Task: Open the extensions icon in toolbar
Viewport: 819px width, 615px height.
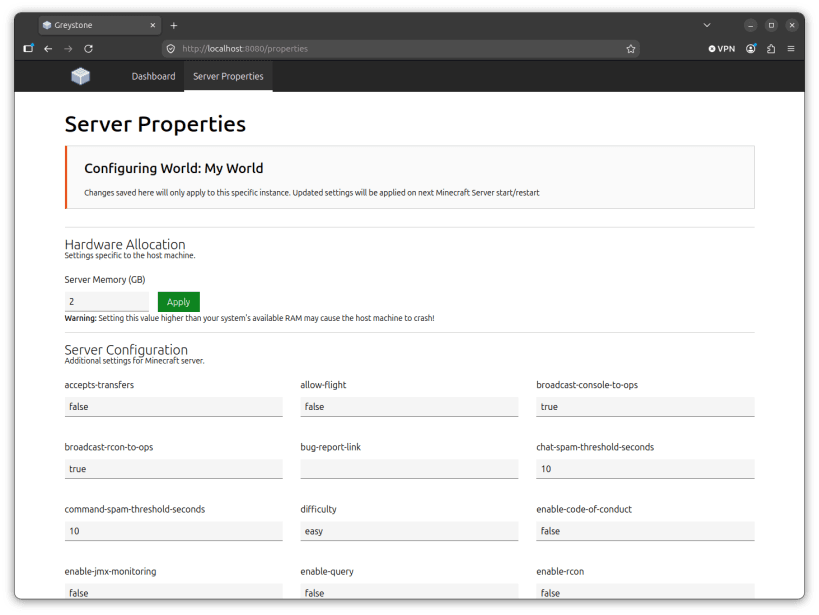Action: (x=771, y=49)
